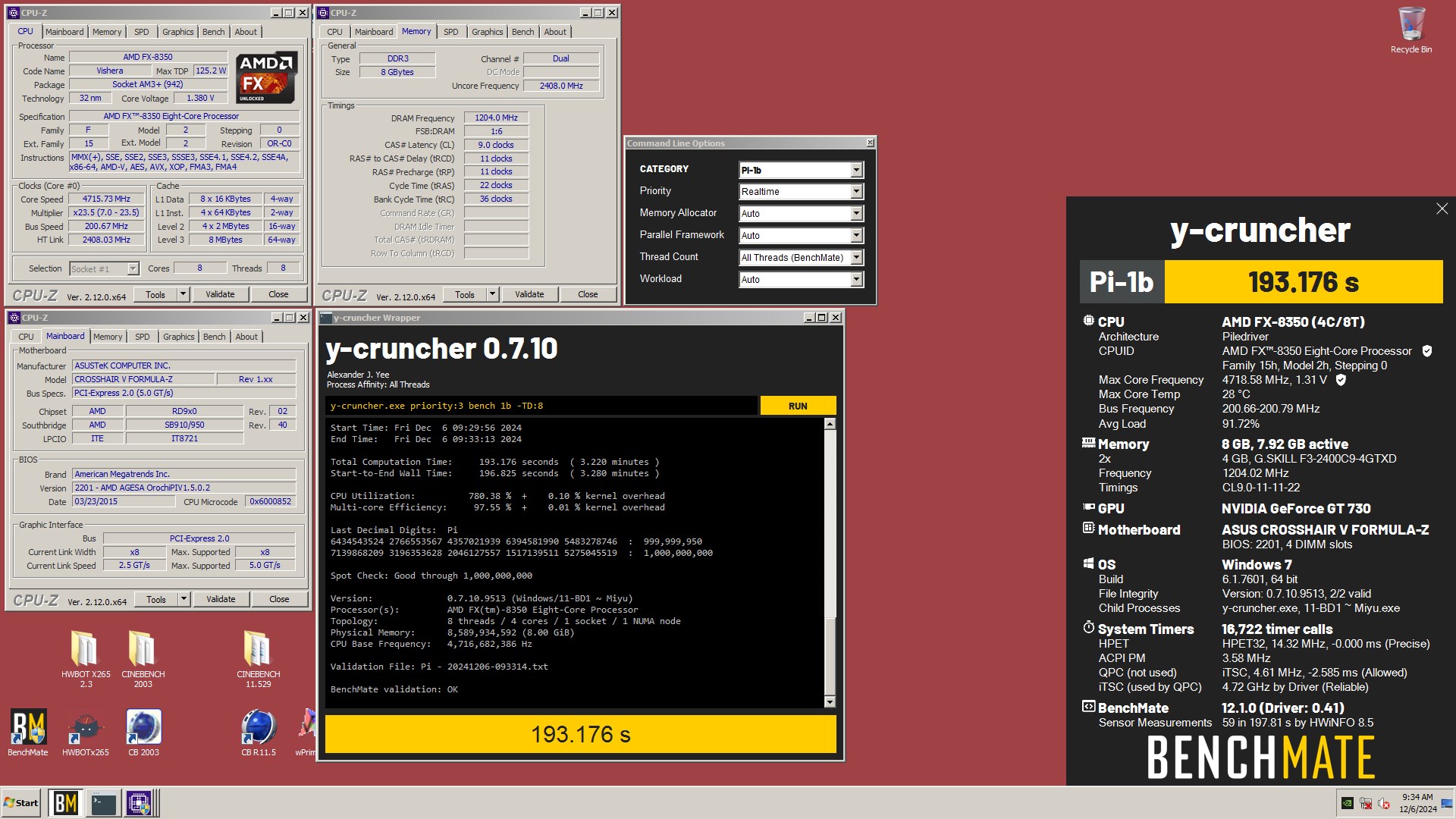Click the volume tray icon

1384,803
